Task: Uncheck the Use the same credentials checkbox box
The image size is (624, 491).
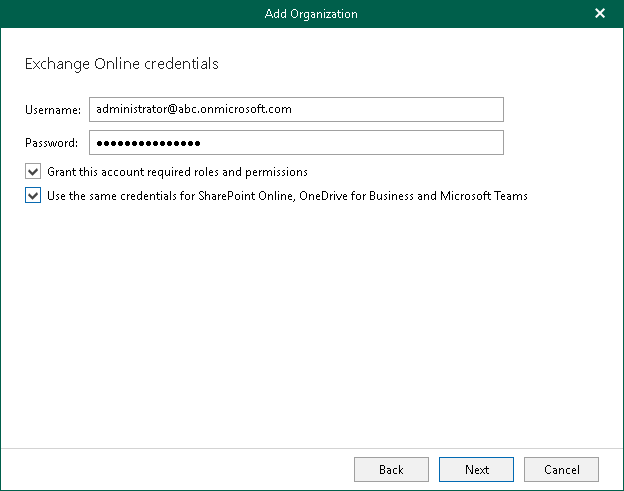Action: pyautogui.click(x=34, y=196)
